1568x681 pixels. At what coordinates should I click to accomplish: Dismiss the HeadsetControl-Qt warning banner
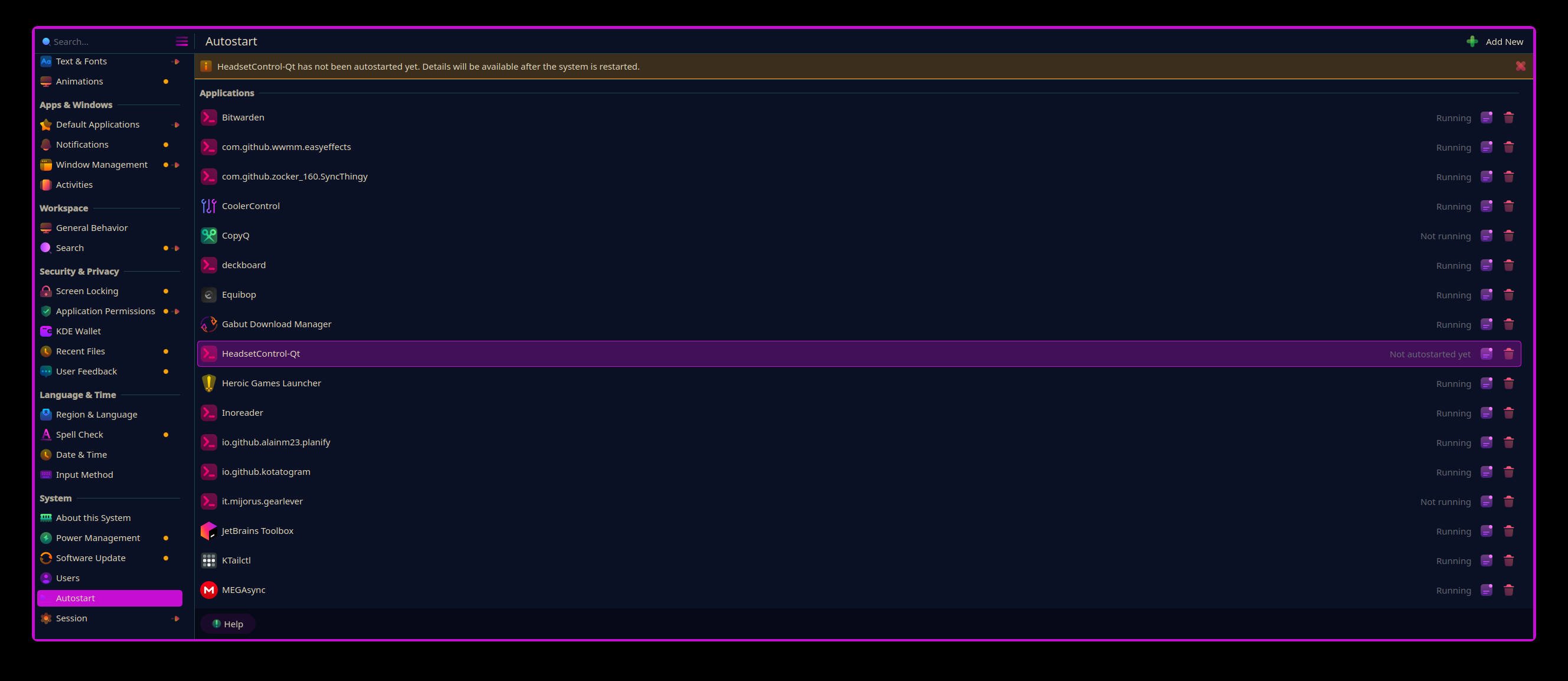(1521, 66)
